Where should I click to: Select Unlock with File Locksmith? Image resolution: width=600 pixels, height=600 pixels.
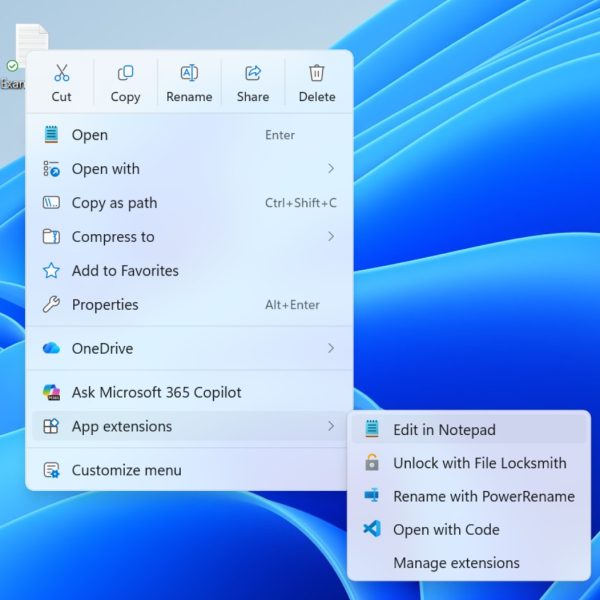[x=469, y=463]
